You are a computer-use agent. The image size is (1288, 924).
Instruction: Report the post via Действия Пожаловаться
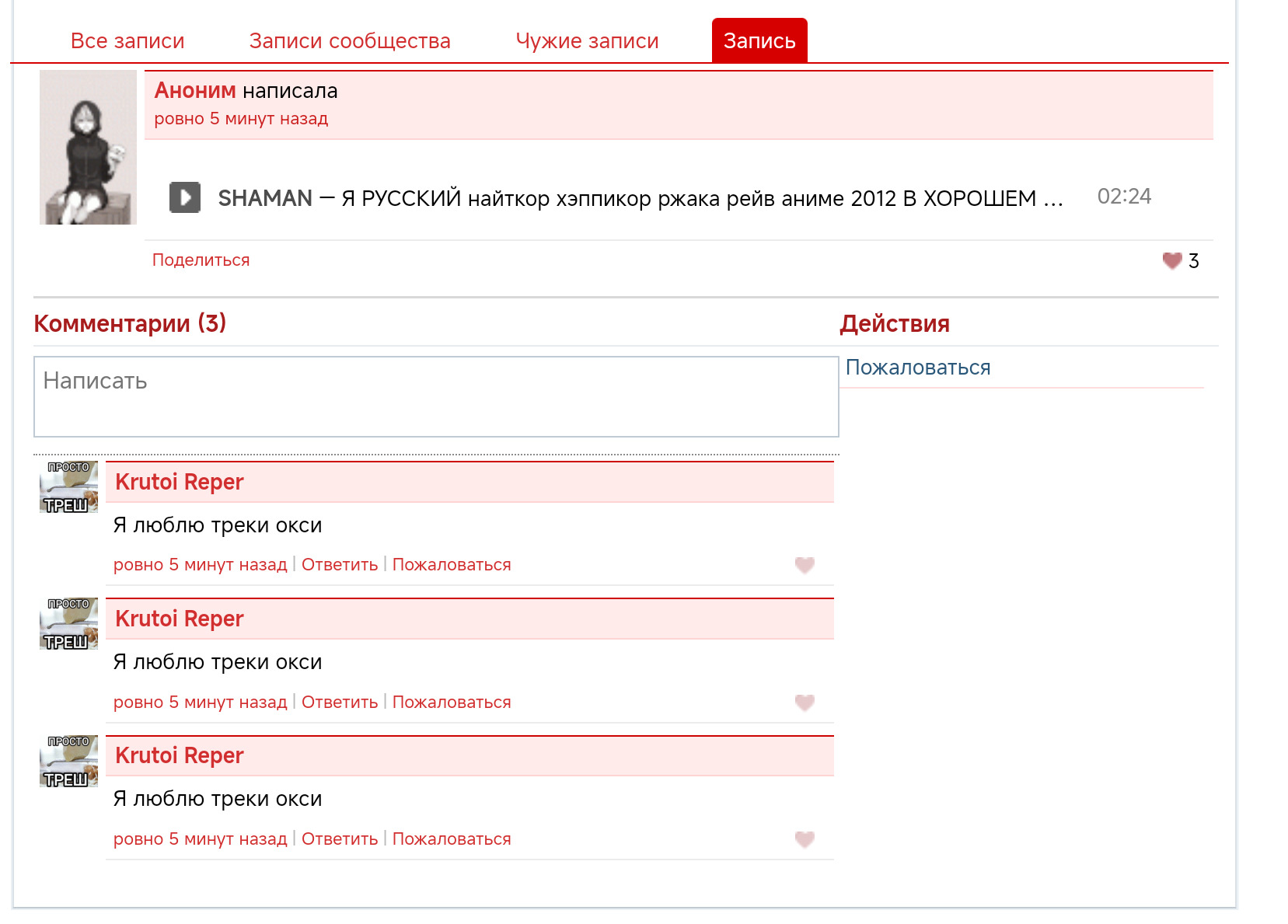click(917, 368)
